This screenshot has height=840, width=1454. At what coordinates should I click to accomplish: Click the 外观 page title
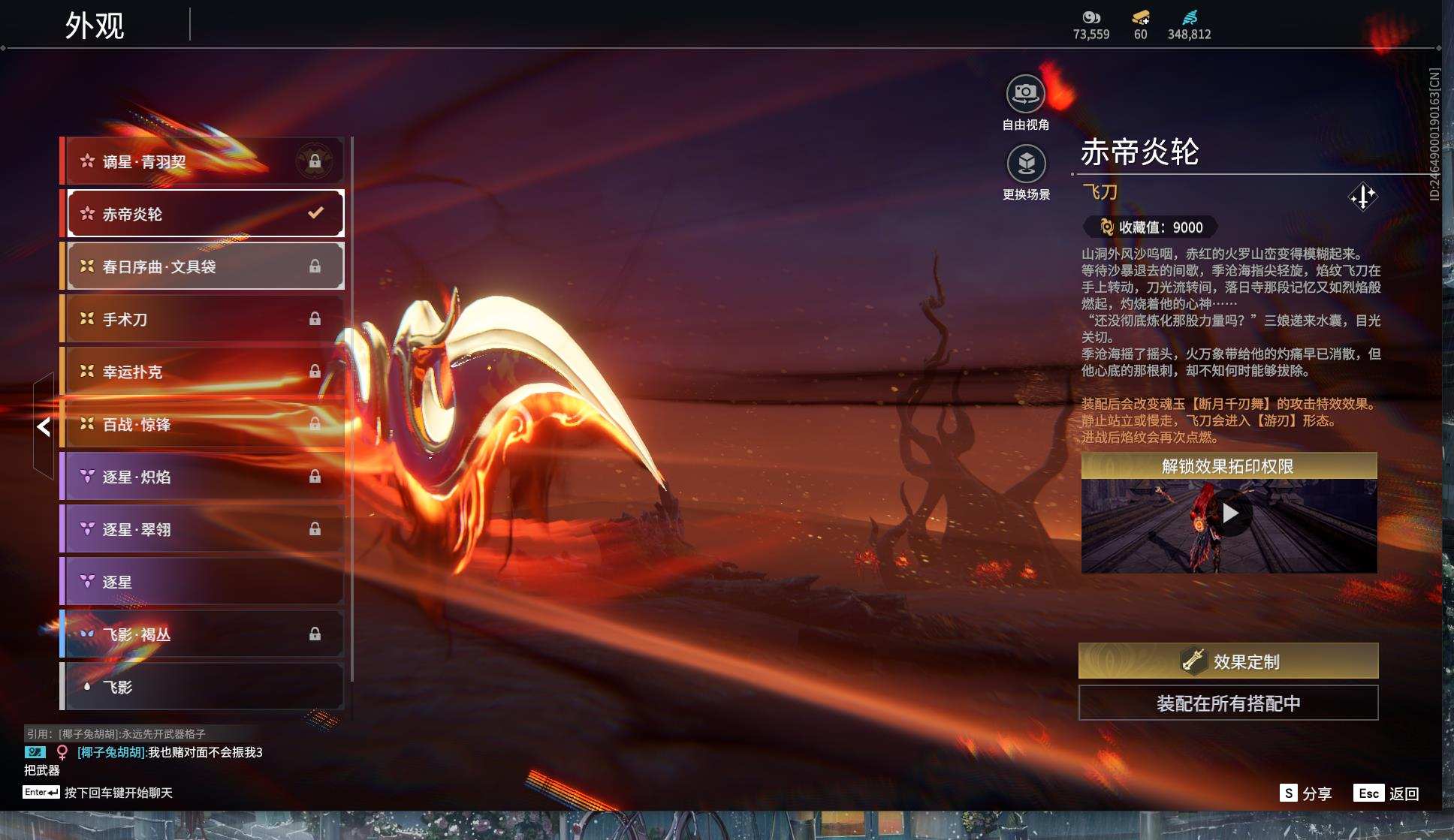click(x=95, y=26)
